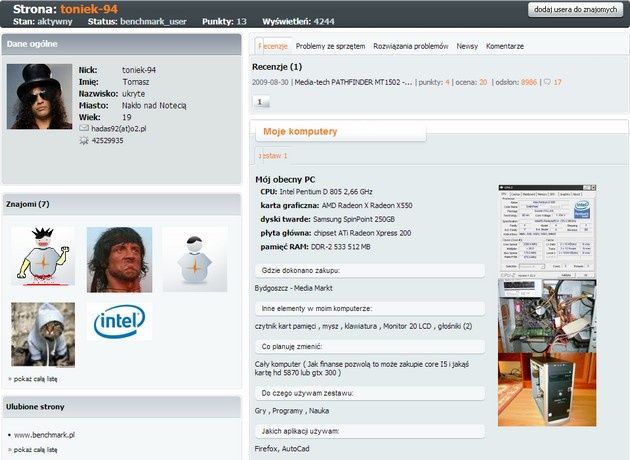Image resolution: width=630 pixels, height=460 pixels.
Task: Click the 'Moje komputery' heading
Action: (300, 131)
